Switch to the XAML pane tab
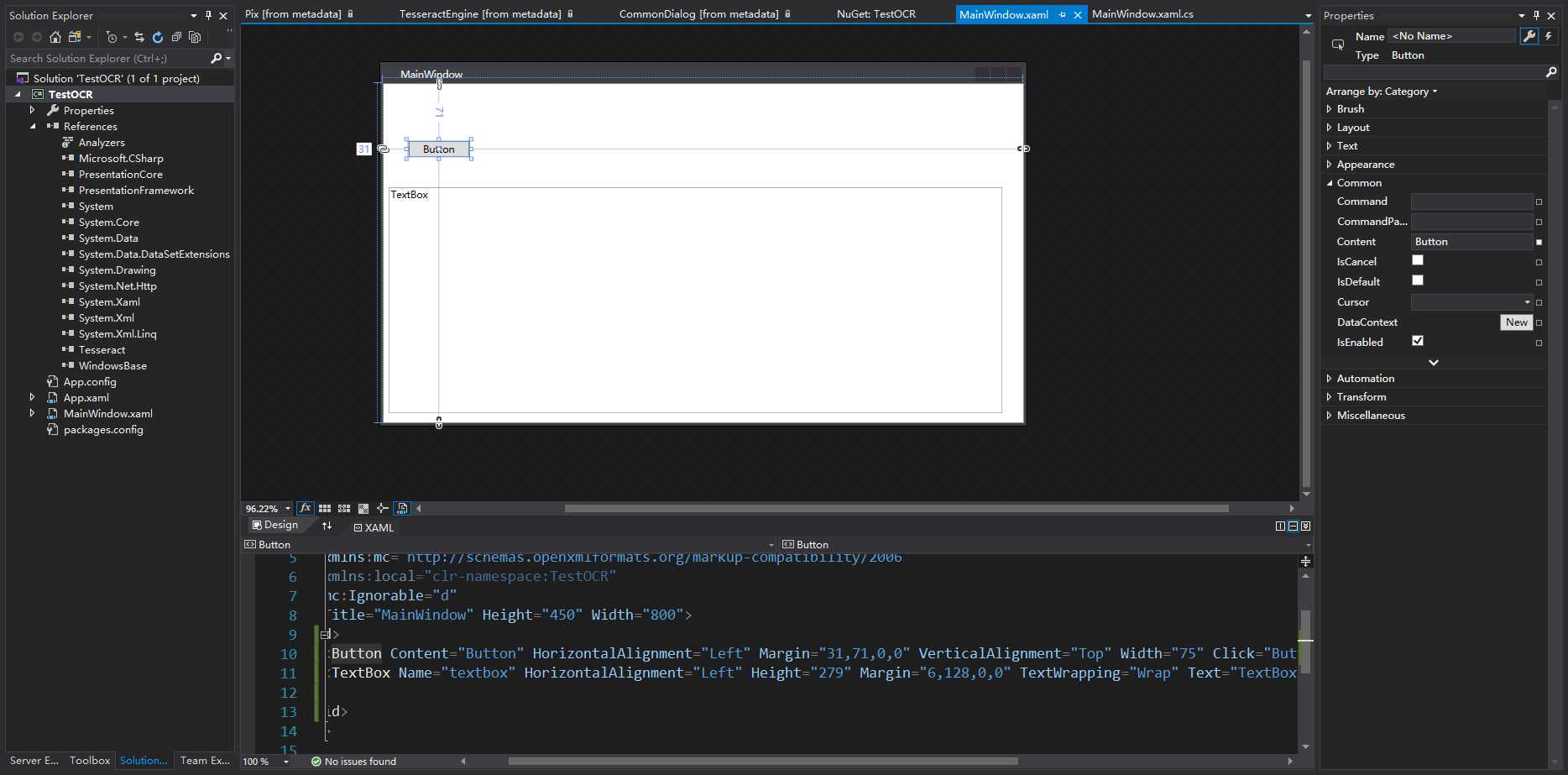Viewport: 1568px width, 775px height. coord(374,527)
